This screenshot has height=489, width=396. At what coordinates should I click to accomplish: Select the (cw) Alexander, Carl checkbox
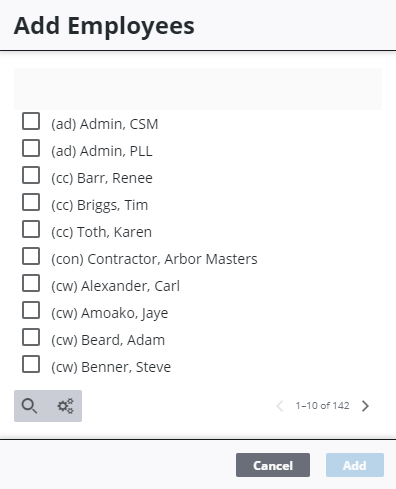[x=31, y=283]
